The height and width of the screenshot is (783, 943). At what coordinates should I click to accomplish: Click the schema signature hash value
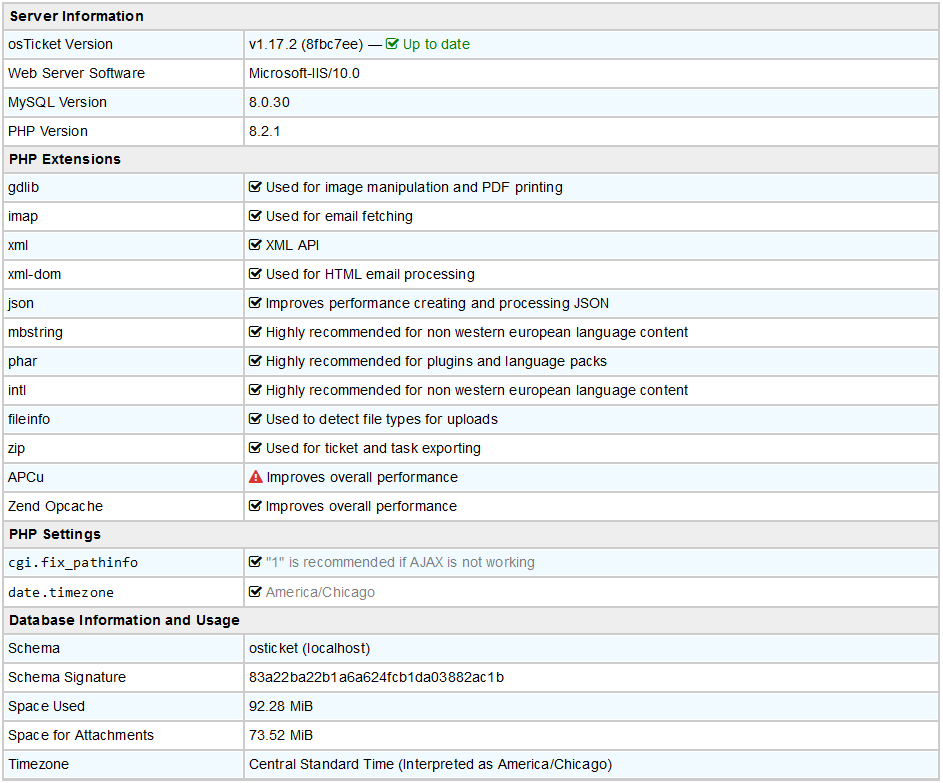[376, 677]
